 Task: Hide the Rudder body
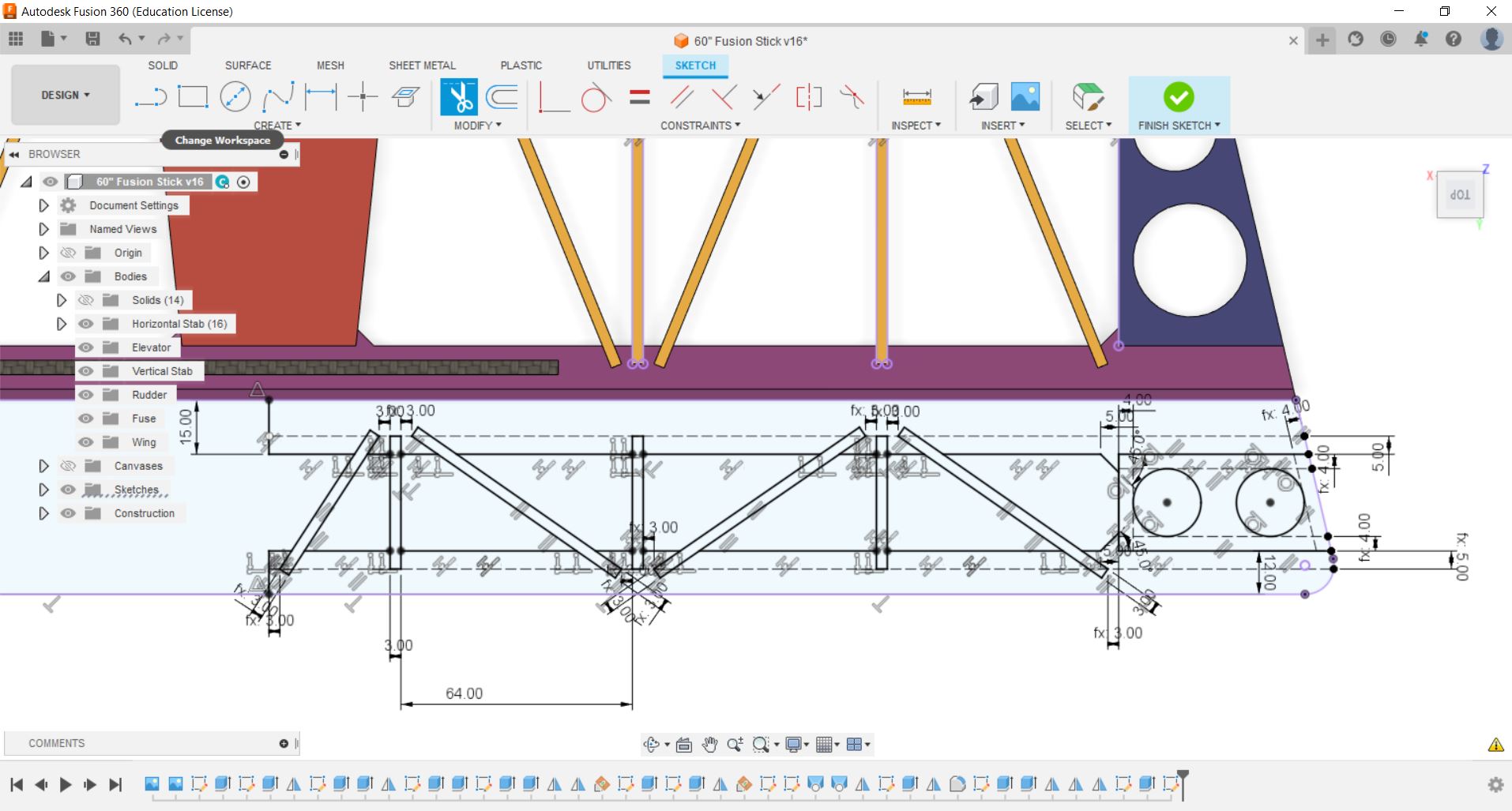click(x=86, y=395)
